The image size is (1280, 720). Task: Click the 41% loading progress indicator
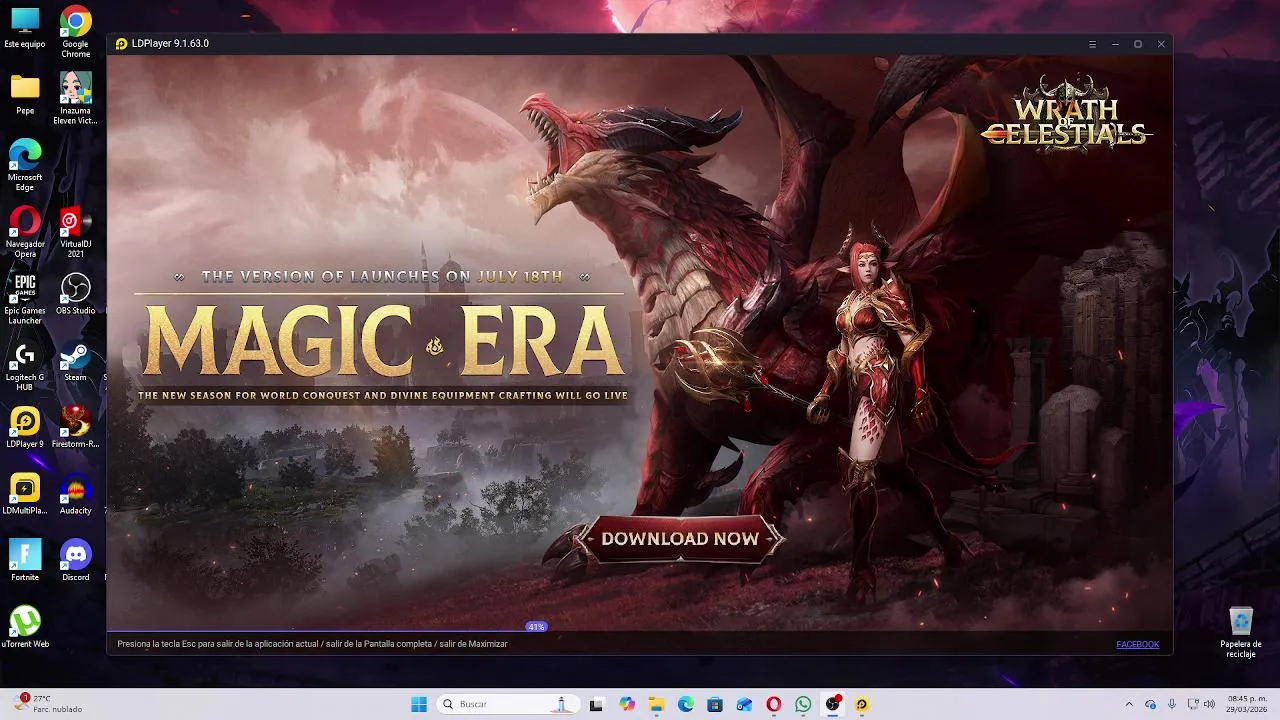click(x=536, y=627)
